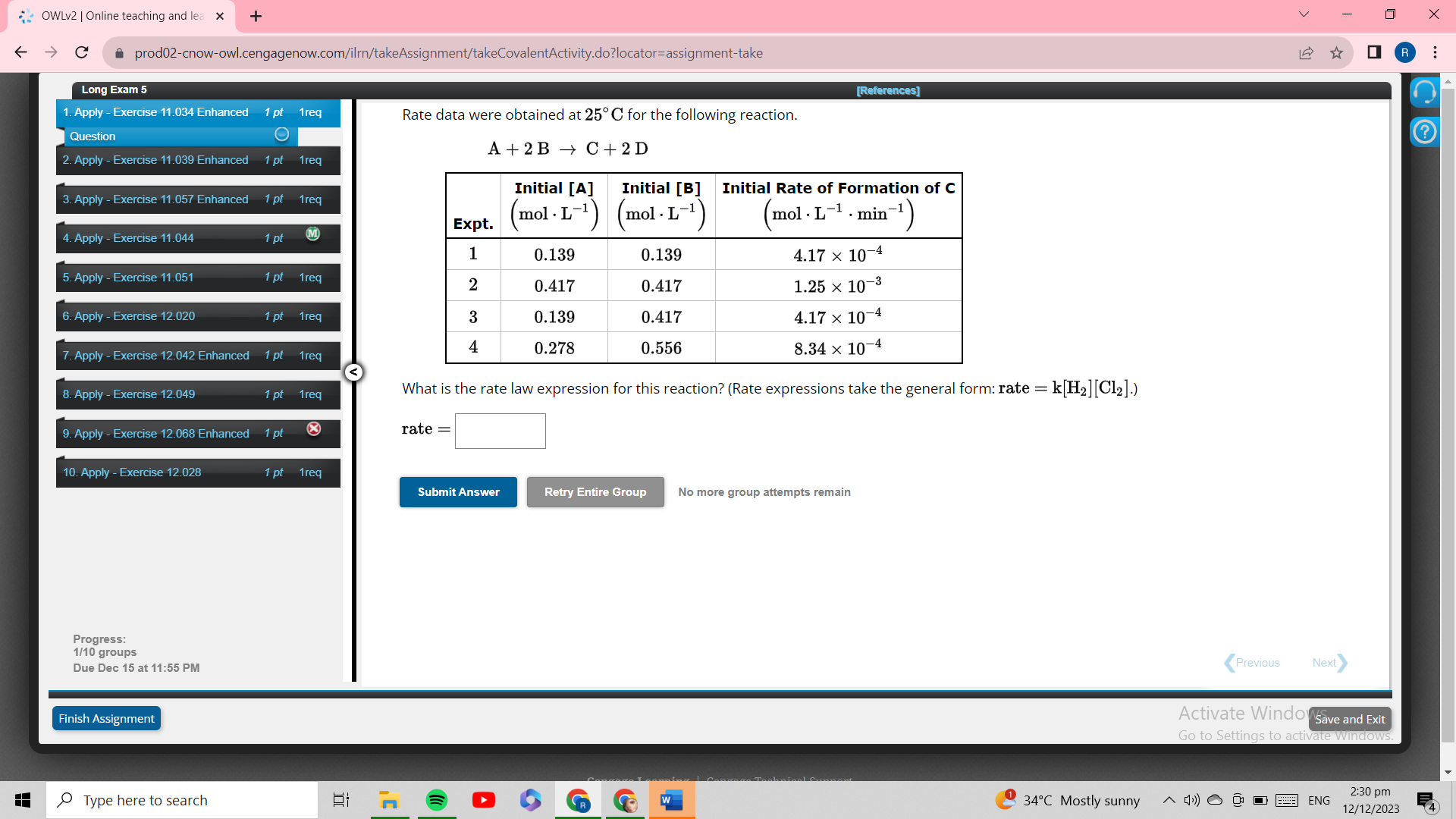Image resolution: width=1456 pixels, height=819 pixels.
Task: Open YouTube from the taskbar
Action: point(483,799)
